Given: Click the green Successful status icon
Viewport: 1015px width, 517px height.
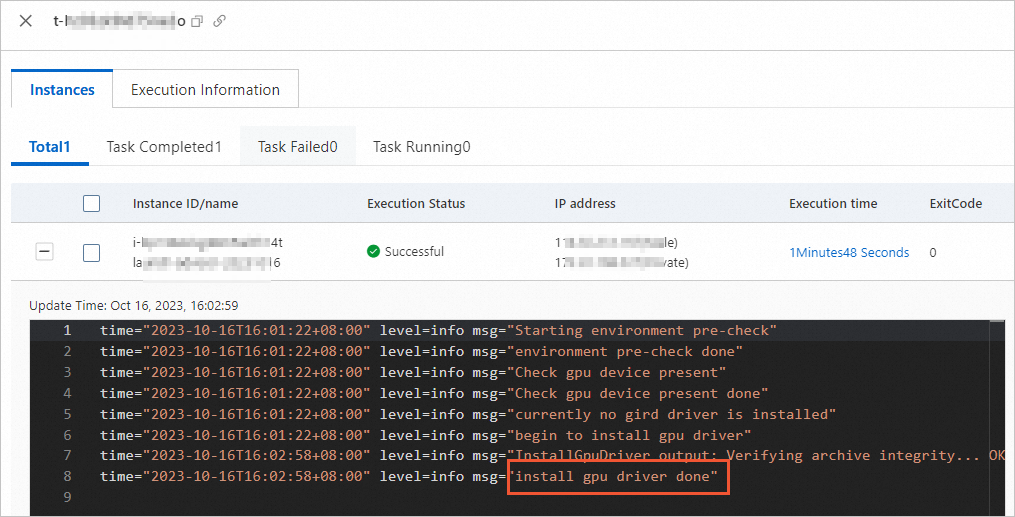Looking at the screenshot, I should click(373, 251).
